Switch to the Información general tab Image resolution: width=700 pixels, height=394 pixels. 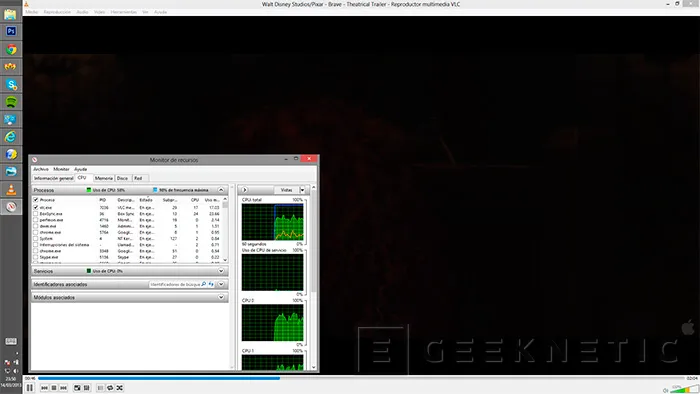[x=53, y=178]
